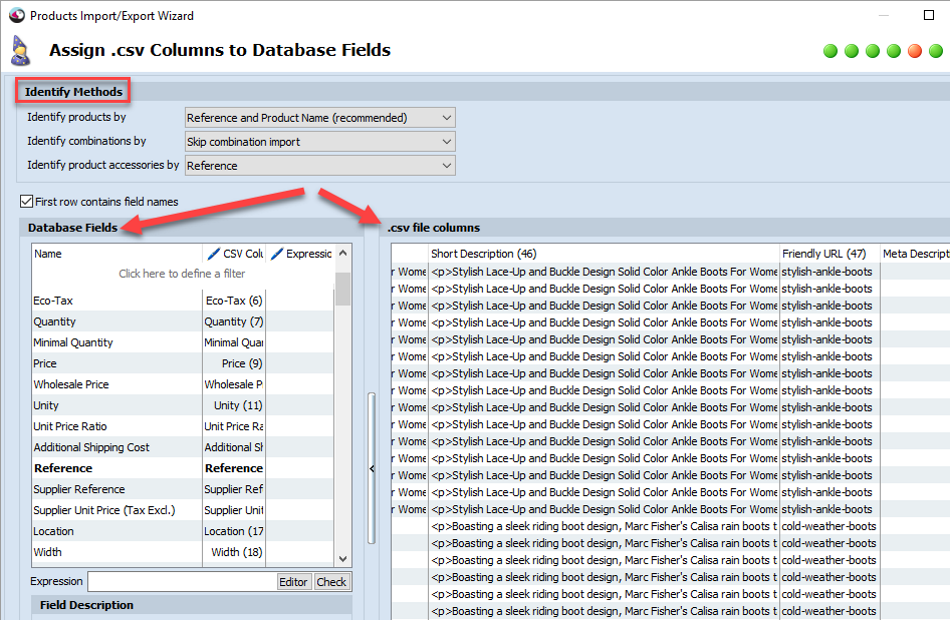The image size is (950, 620).
Task: Click the pencil icon on CSV Col header
Action: pyautogui.click(x=213, y=253)
